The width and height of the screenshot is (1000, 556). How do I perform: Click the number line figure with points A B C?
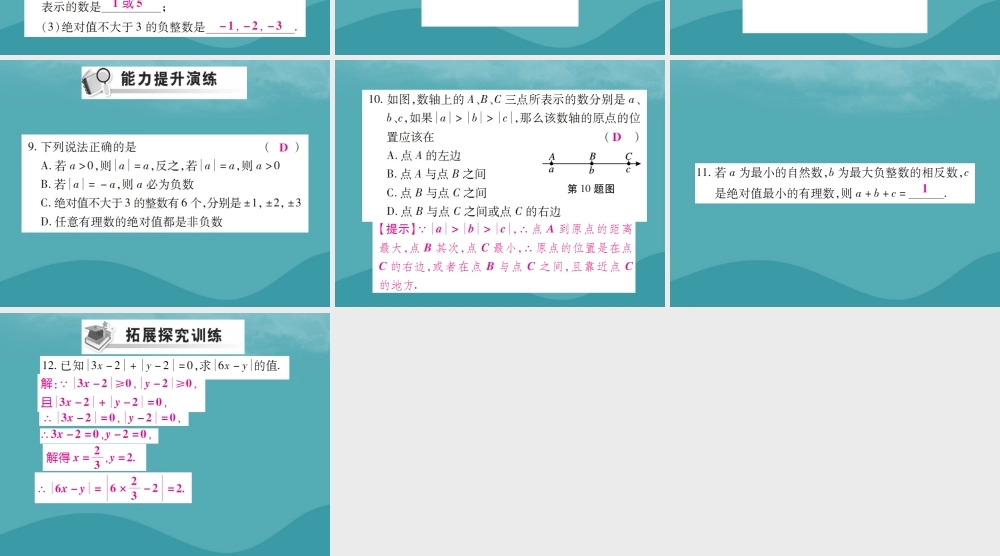click(591, 163)
